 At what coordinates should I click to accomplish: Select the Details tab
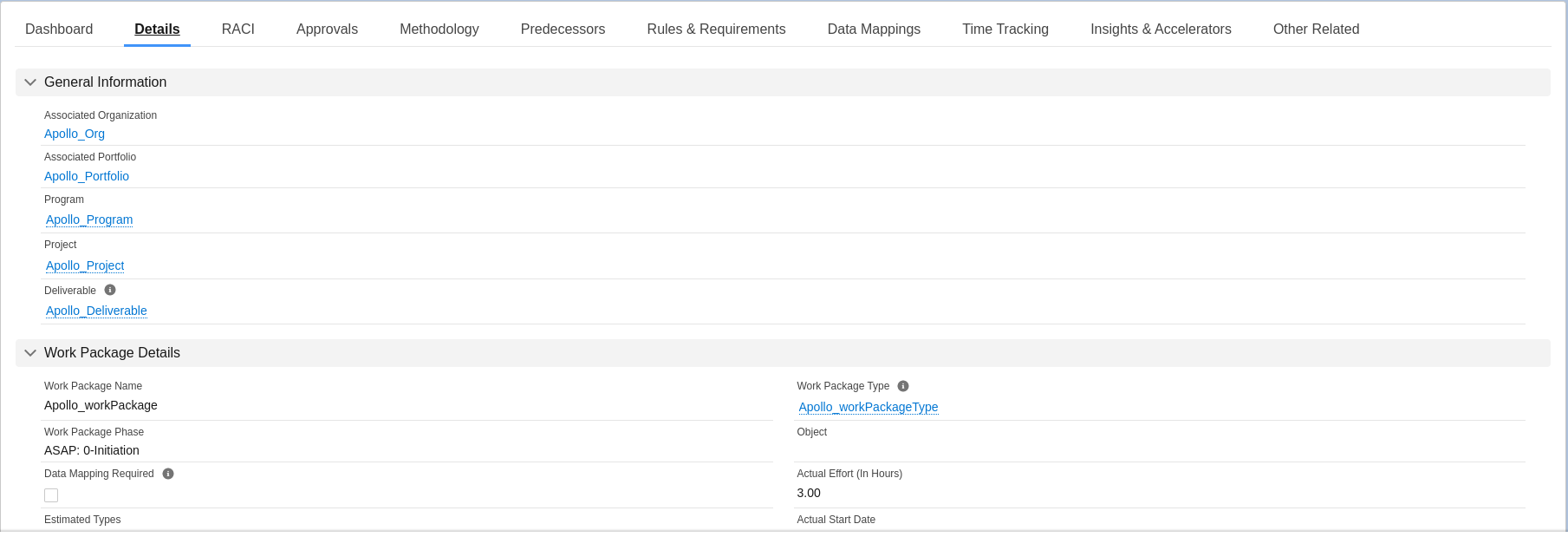tap(157, 29)
